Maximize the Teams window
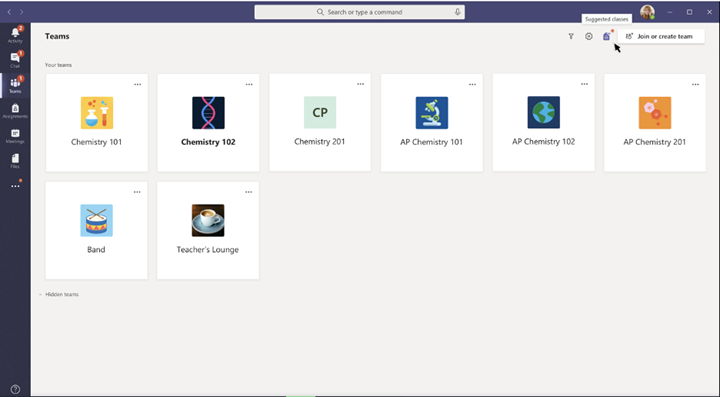 pyautogui.click(x=689, y=12)
